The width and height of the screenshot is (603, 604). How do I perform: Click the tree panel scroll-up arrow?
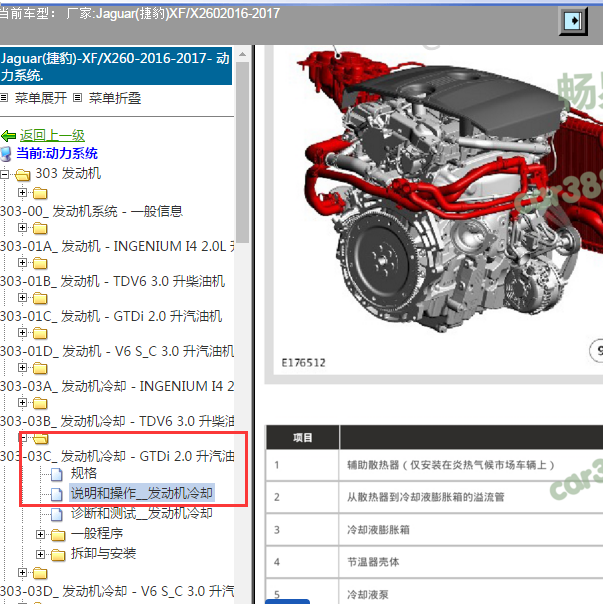[242, 54]
